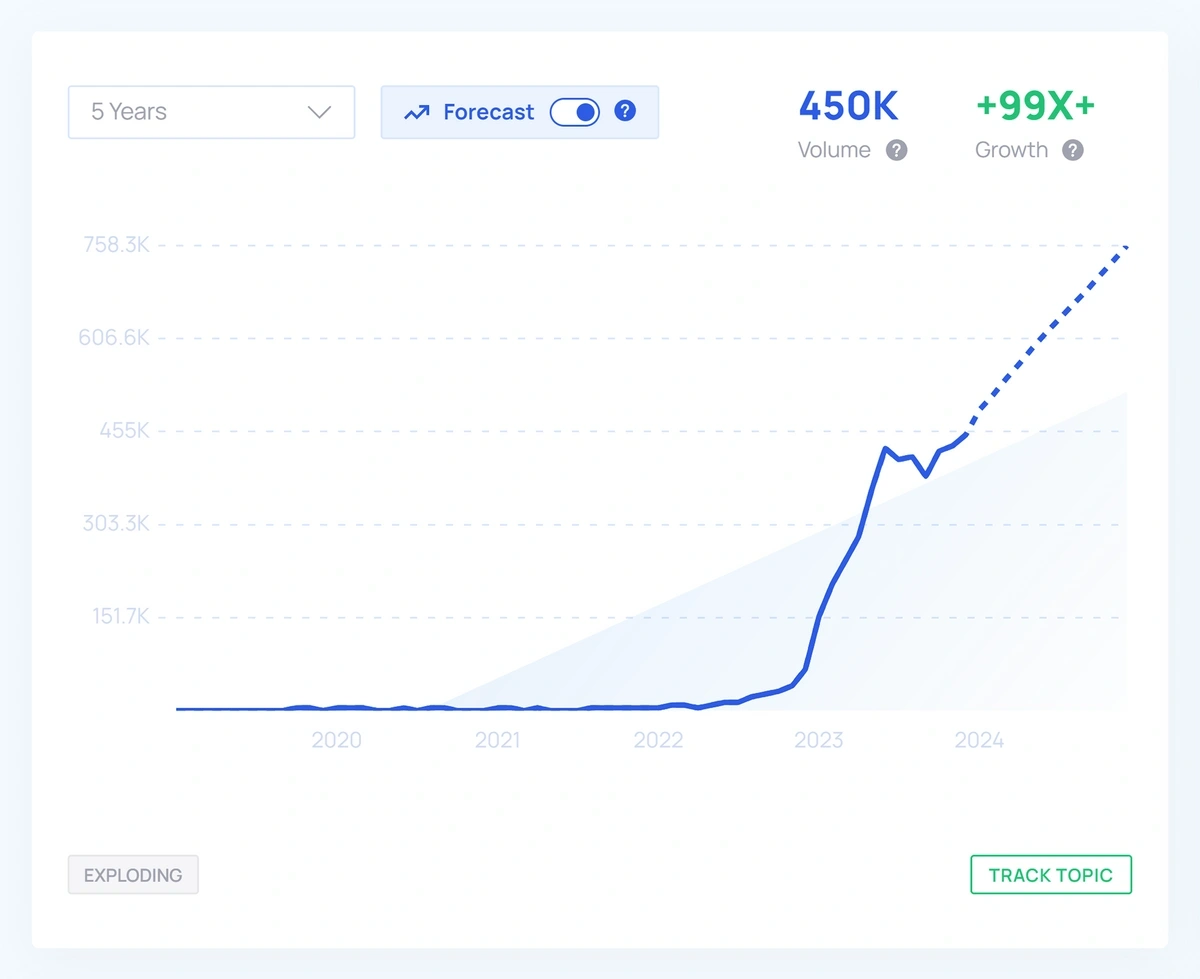The image size is (1200, 979).
Task: Click the Forecast trend arrow icon
Action: click(416, 113)
